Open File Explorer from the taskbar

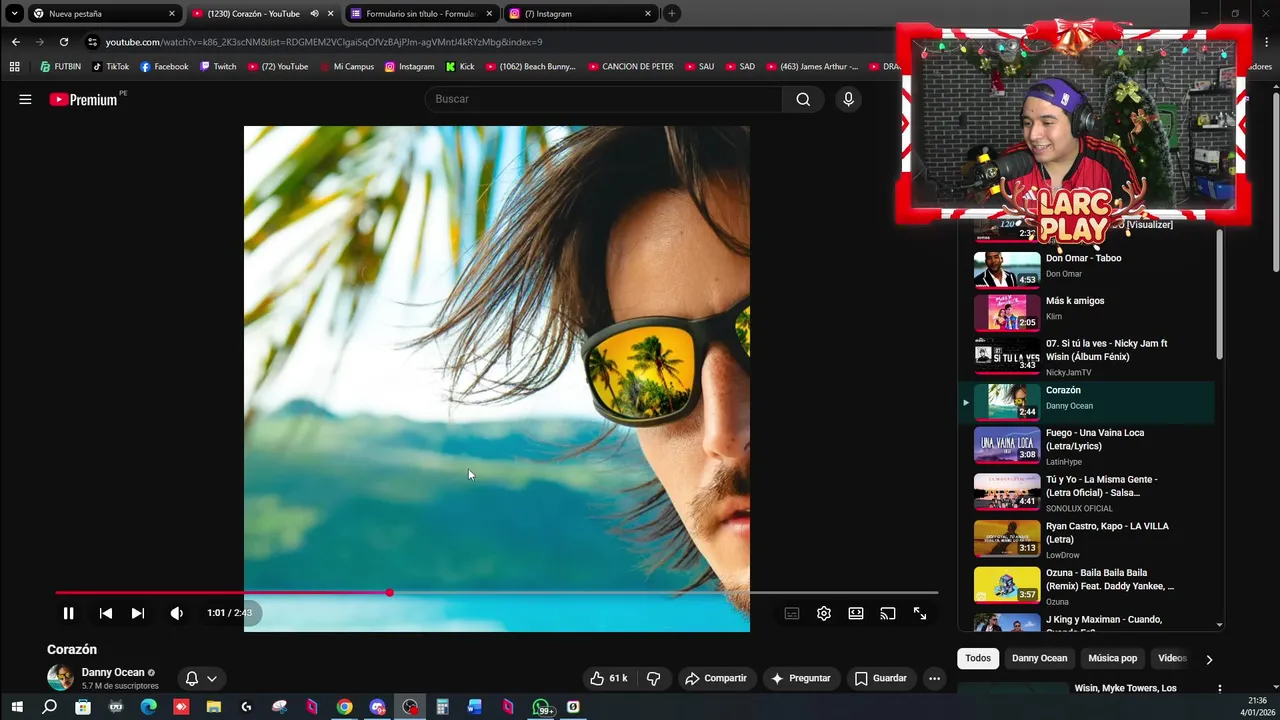(x=213, y=707)
